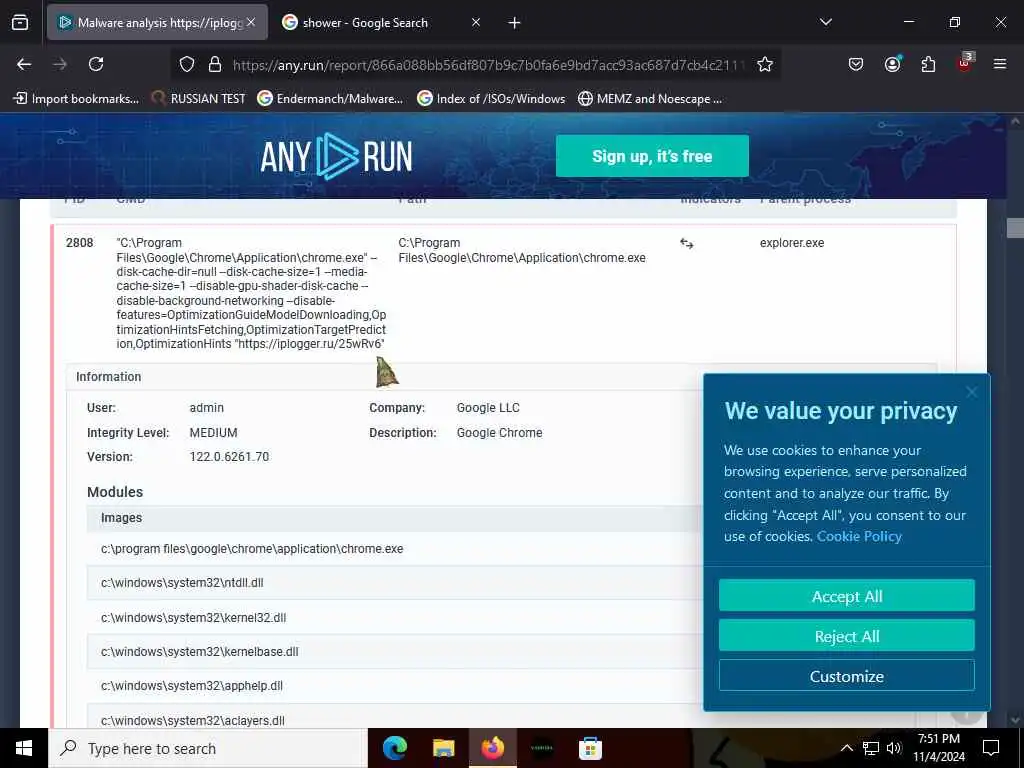The width and height of the screenshot is (1024, 768).
Task: Open Microsoft Edge from taskbar
Action: tap(395, 748)
